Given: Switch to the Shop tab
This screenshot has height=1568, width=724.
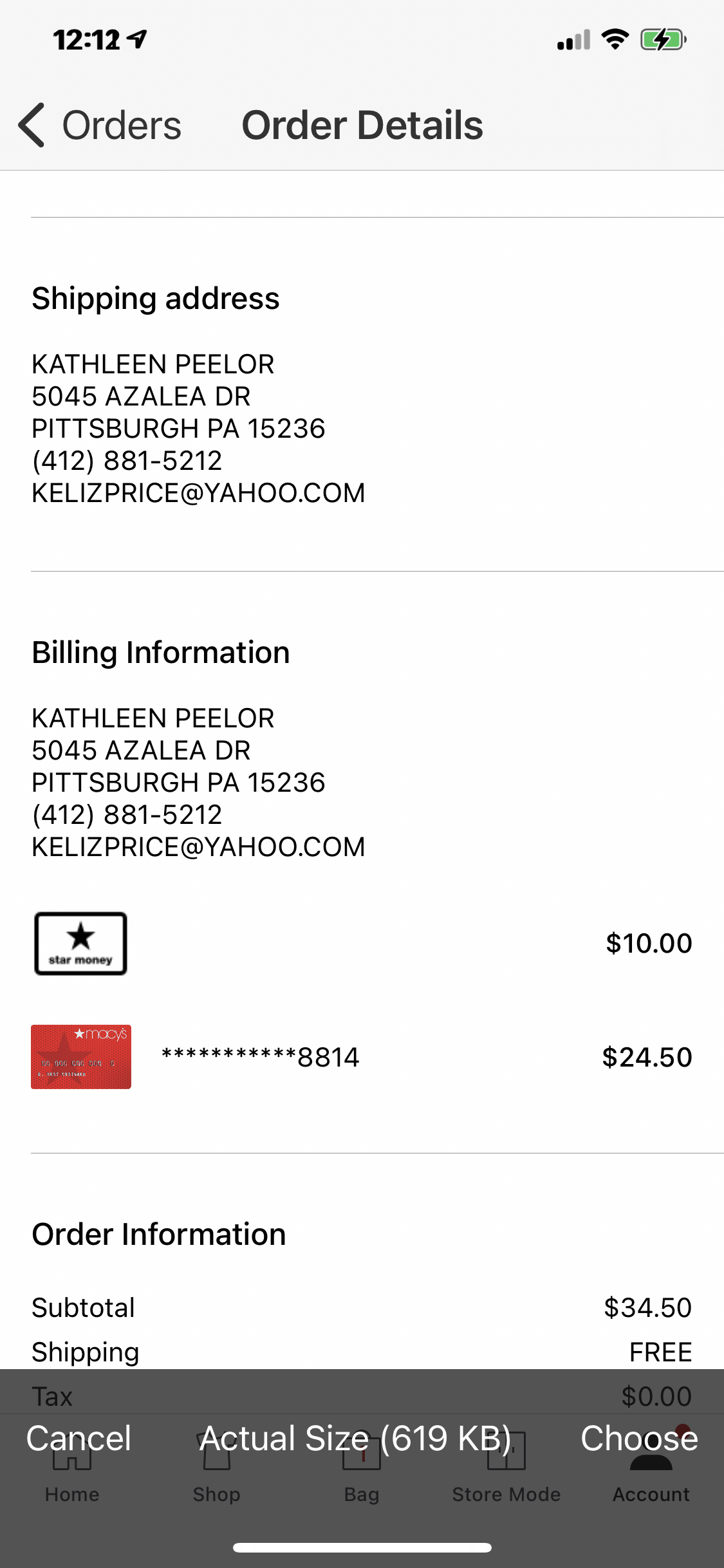Looking at the screenshot, I should click(216, 1493).
